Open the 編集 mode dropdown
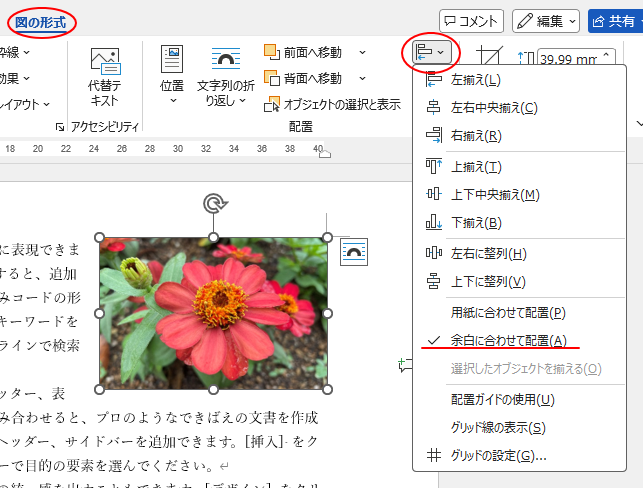The image size is (643, 488). tap(546, 21)
